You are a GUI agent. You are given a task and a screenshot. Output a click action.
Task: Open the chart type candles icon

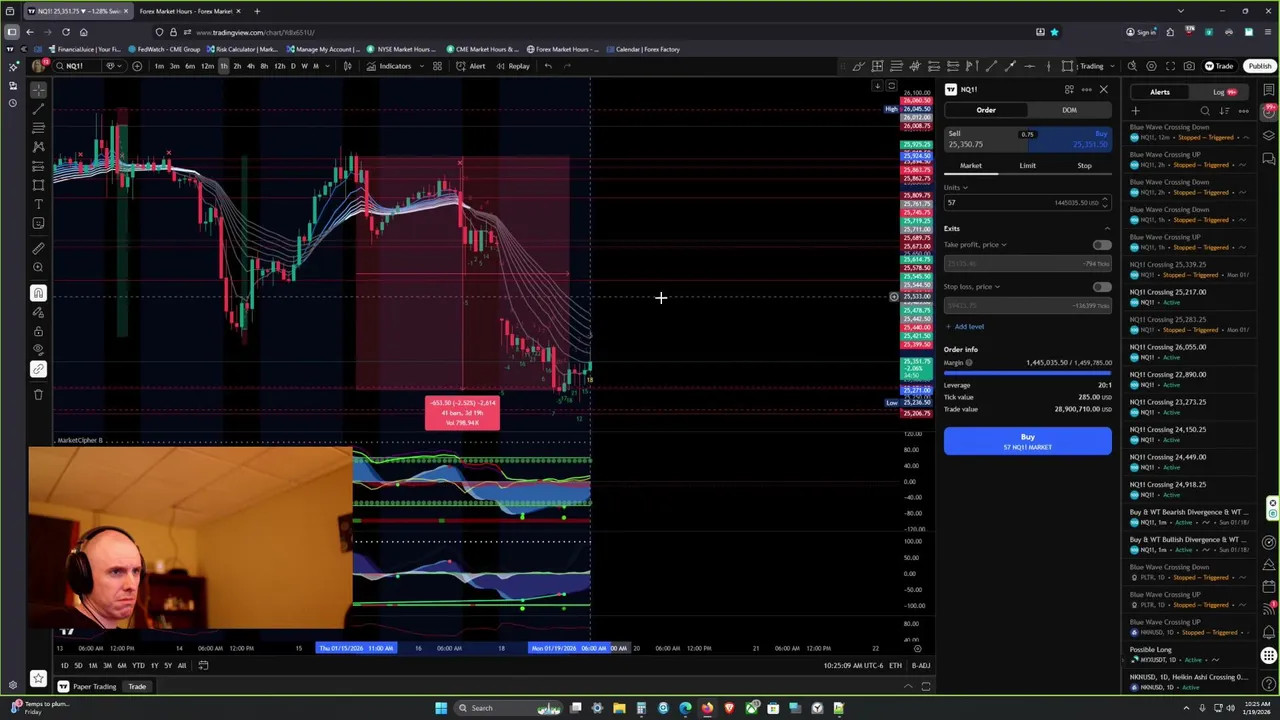coord(347,66)
